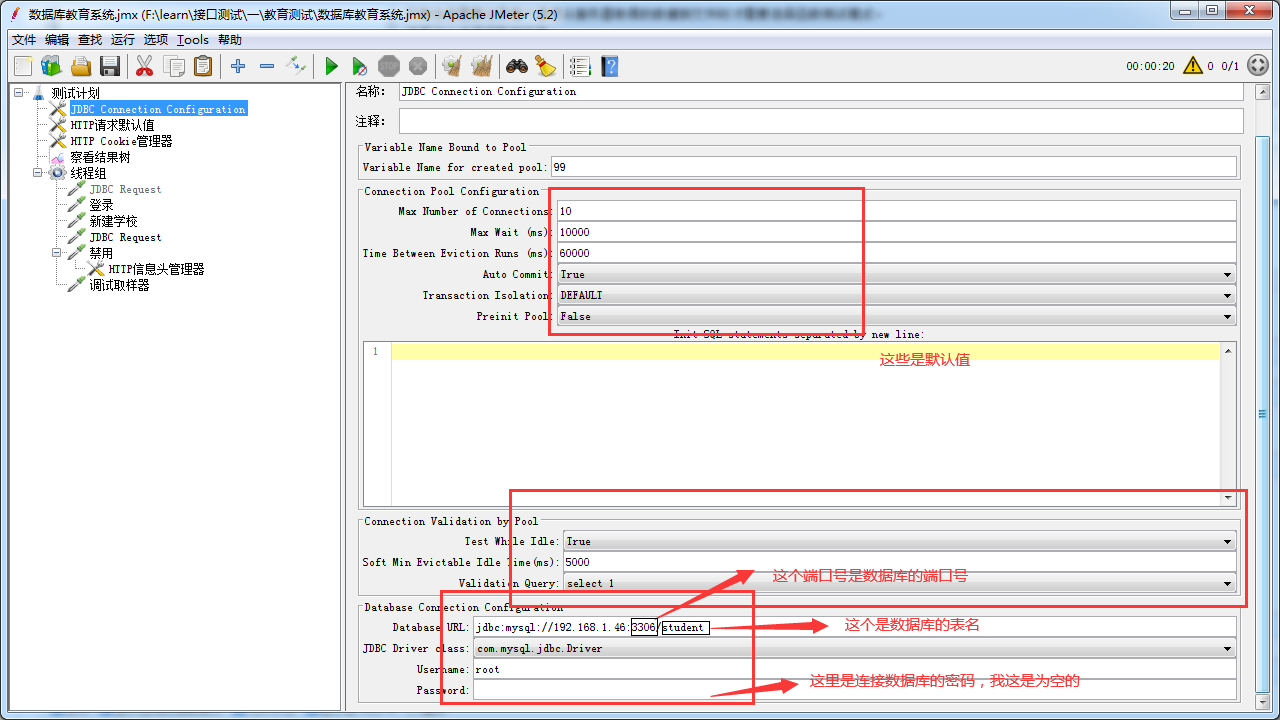Click the Username field containing root
This screenshot has height=720, width=1280.
point(855,669)
